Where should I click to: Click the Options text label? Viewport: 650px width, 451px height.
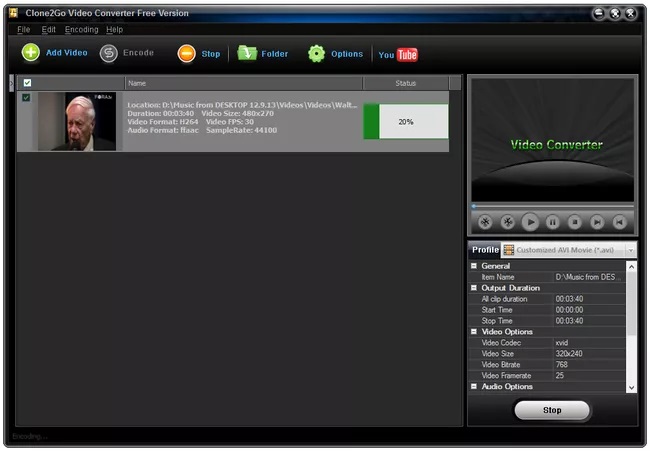tap(347, 54)
